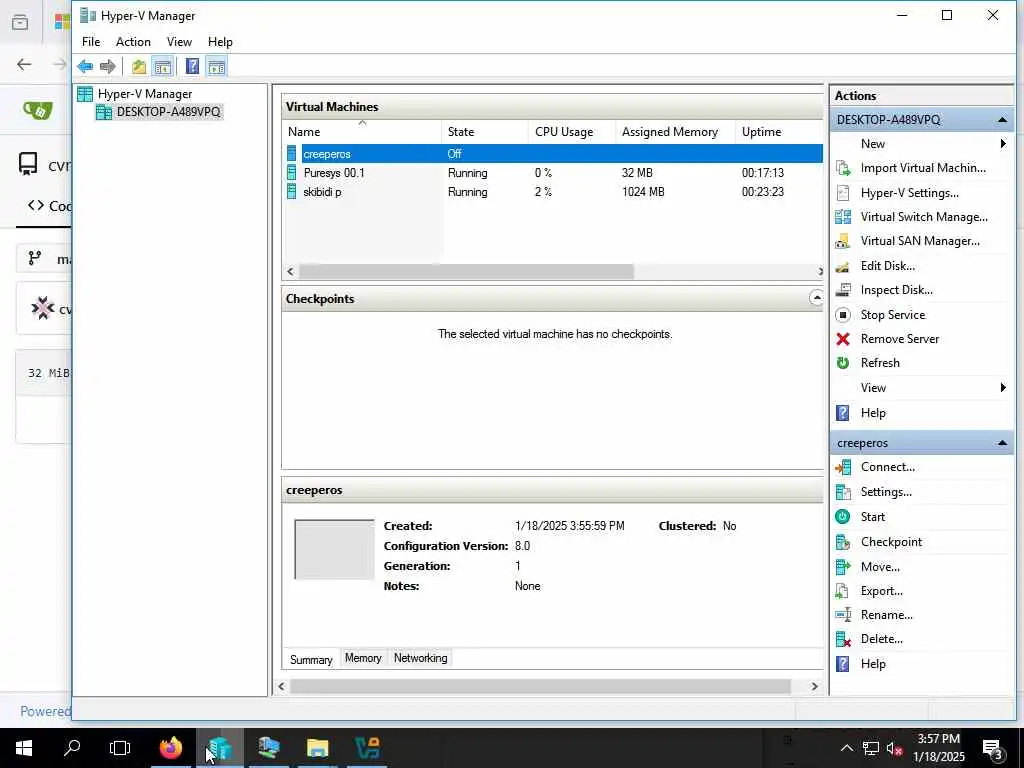Click the blue Help toolbar icon
This screenshot has height=768, width=1024.
192,66
